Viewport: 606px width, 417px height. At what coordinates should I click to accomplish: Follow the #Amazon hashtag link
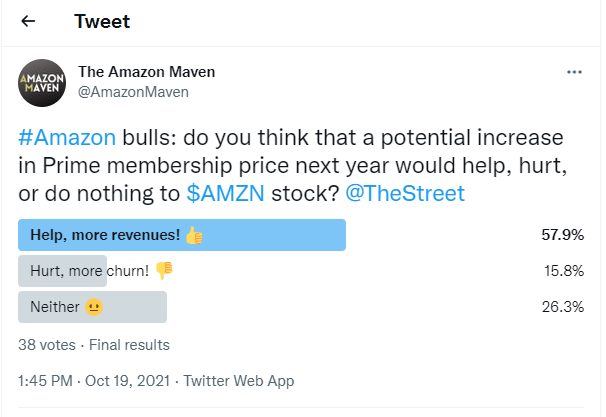[x=67, y=137]
